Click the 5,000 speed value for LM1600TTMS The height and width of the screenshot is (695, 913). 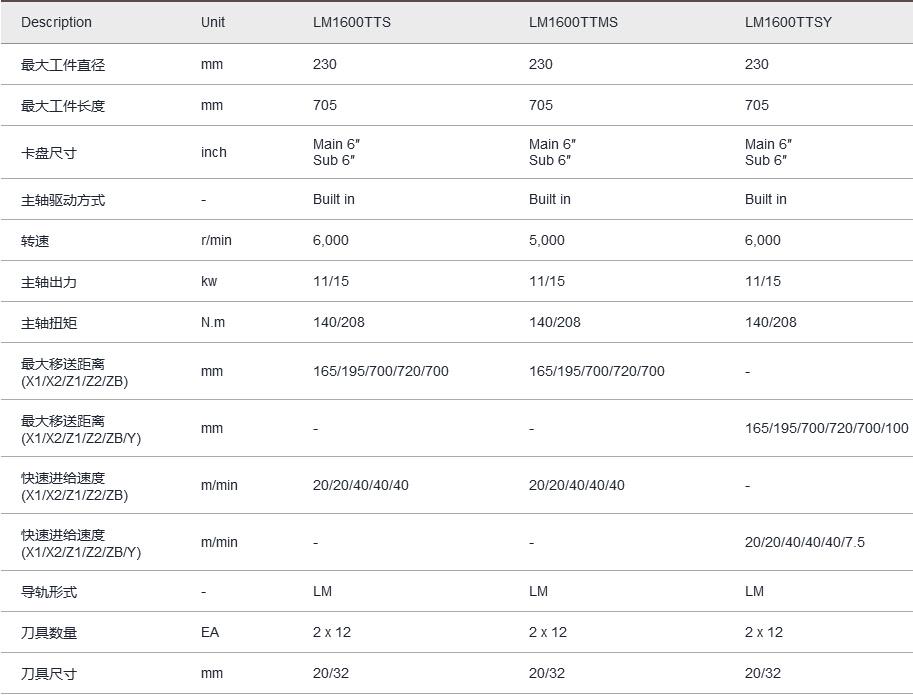547,240
